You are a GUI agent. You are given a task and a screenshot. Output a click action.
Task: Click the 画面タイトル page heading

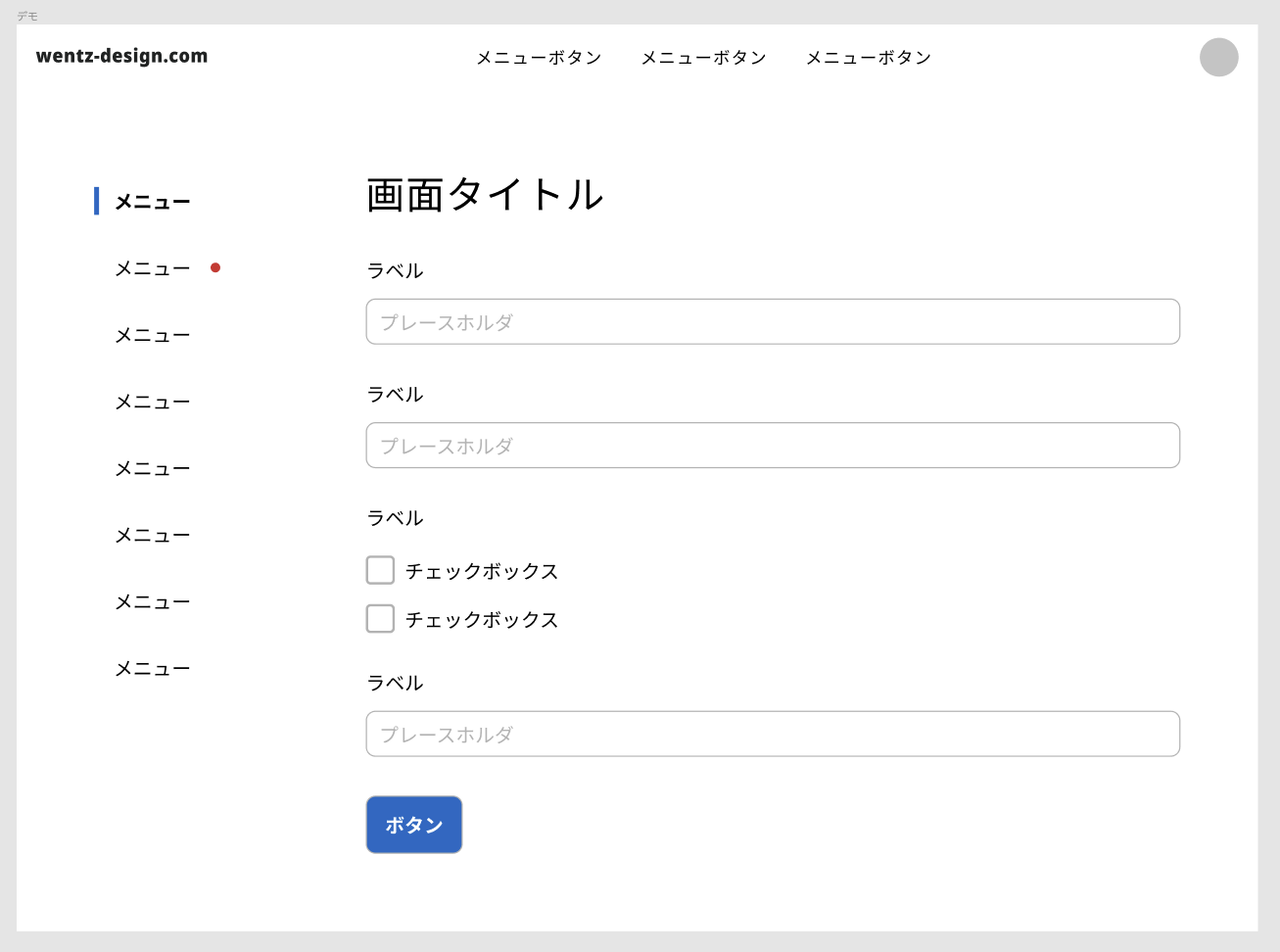484,195
